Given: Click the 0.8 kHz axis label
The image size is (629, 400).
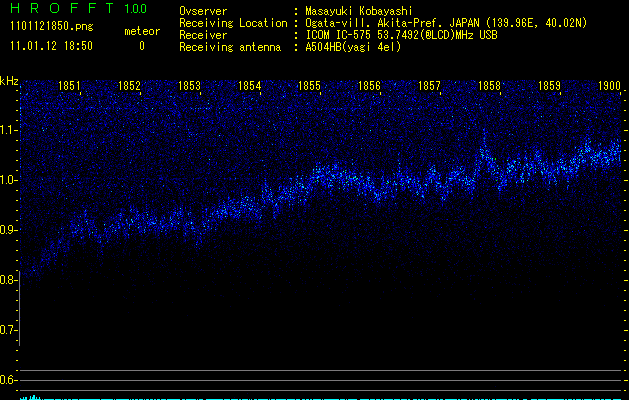Looking at the screenshot, I should (8, 280).
